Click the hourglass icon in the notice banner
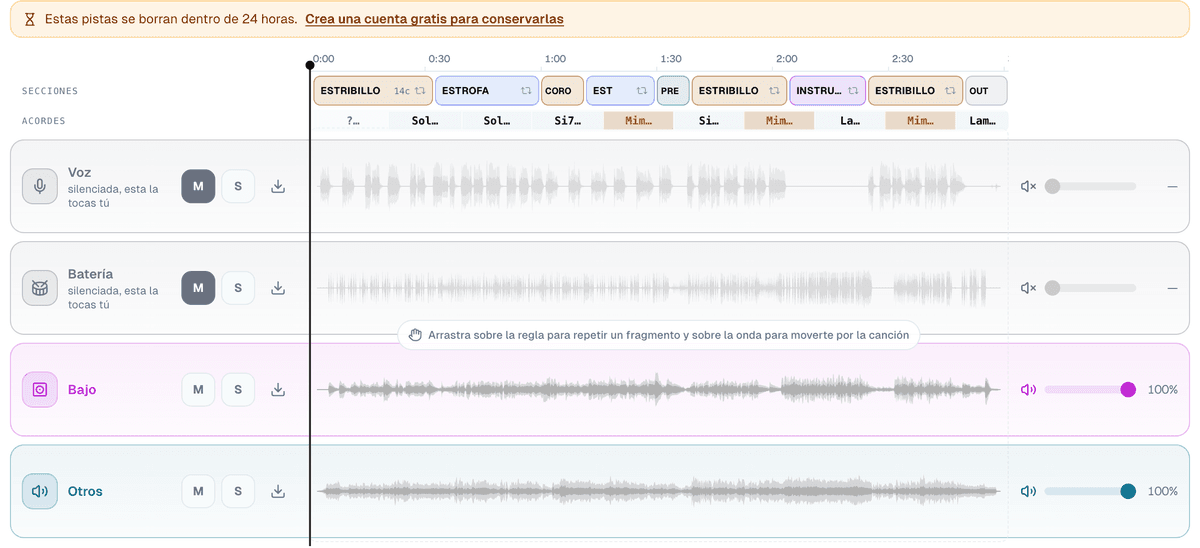The image size is (1200, 548). [x=30, y=19]
